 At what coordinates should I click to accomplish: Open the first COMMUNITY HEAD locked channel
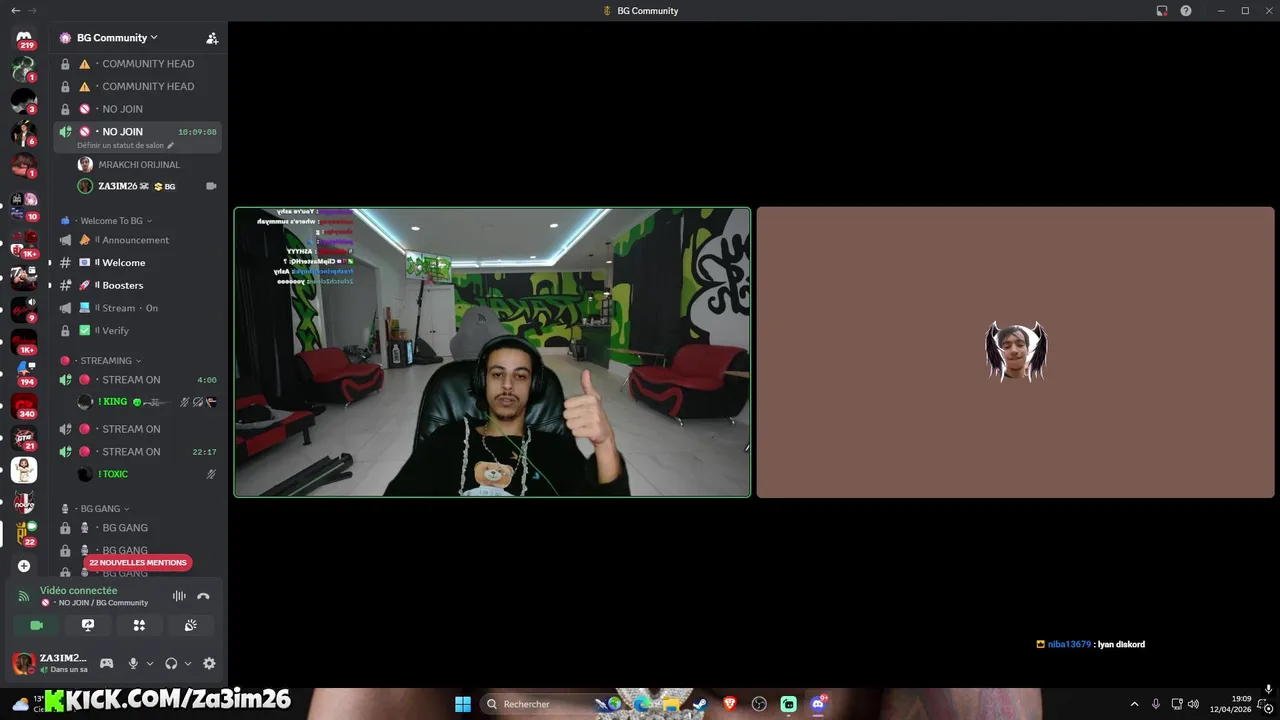pos(138,64)
